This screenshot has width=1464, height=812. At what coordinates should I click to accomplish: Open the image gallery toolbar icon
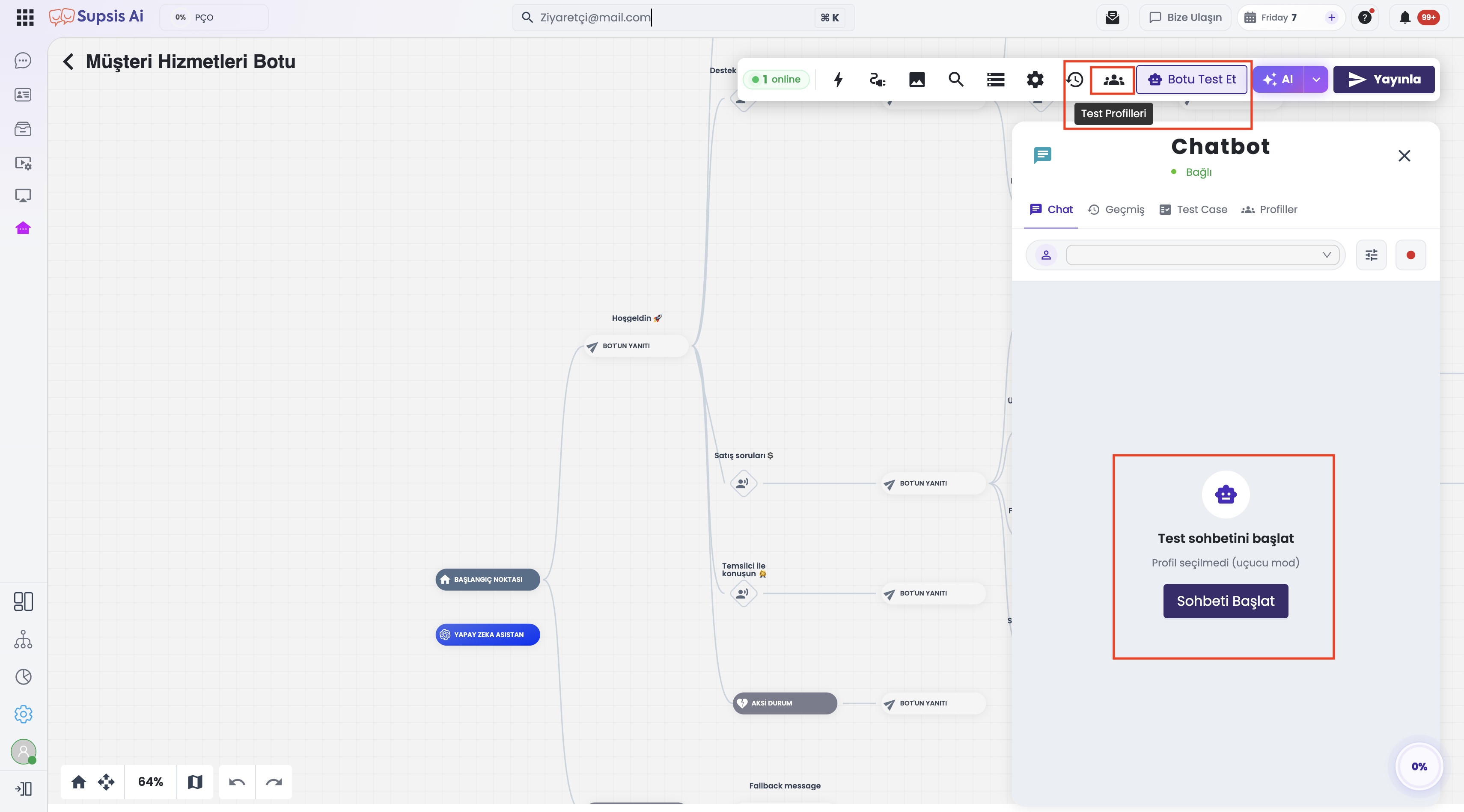pyautogui.click(x=916, y=80)
